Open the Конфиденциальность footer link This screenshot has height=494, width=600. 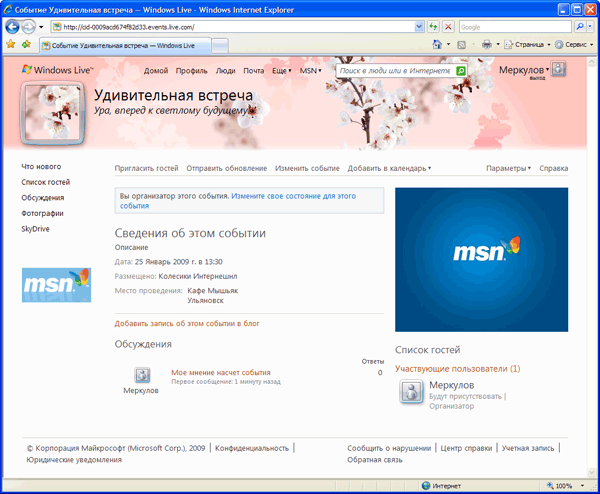pos(252,448)
